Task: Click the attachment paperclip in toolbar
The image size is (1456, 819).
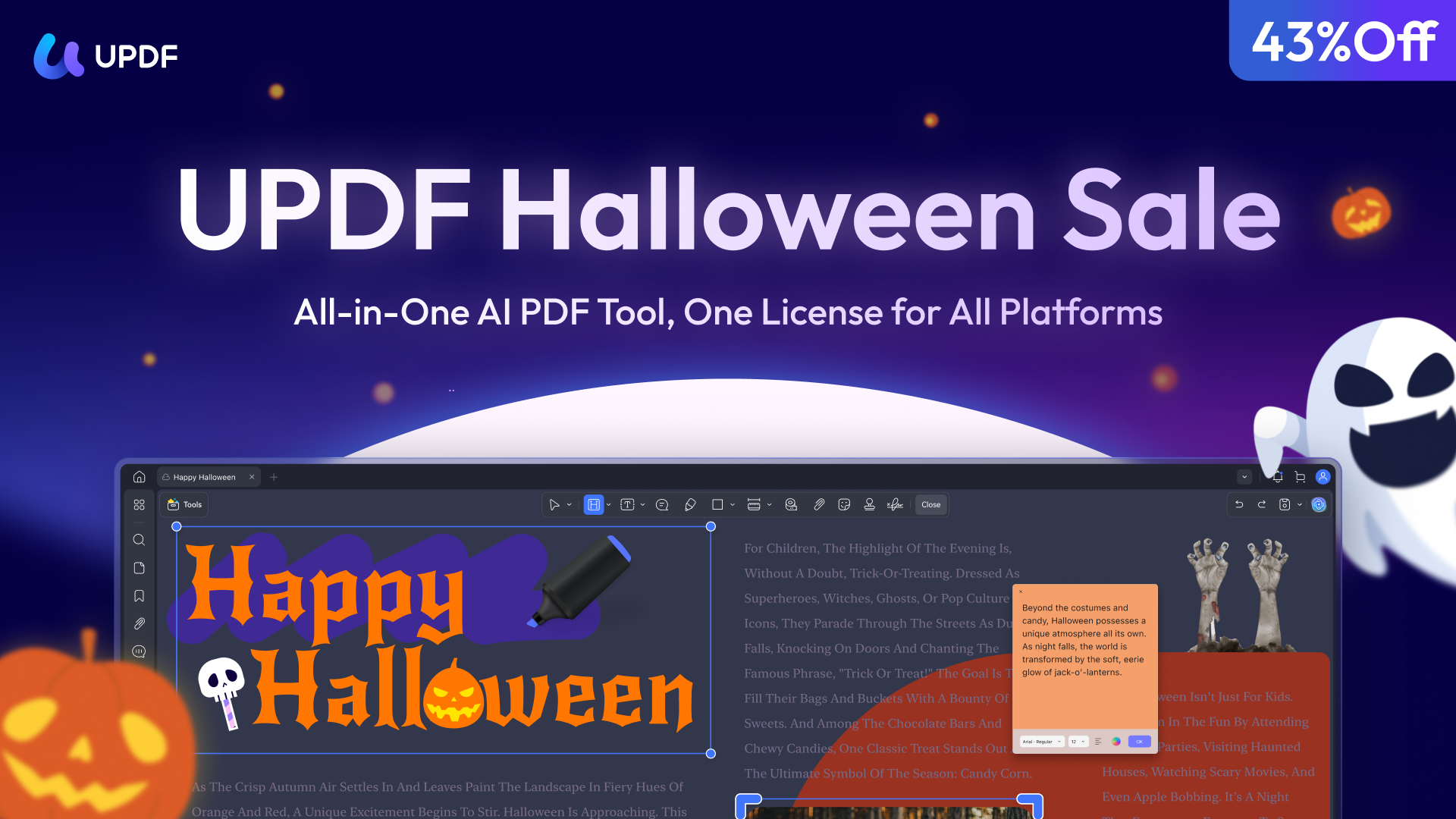Action: pyautogui.click(x=819, y=505)
